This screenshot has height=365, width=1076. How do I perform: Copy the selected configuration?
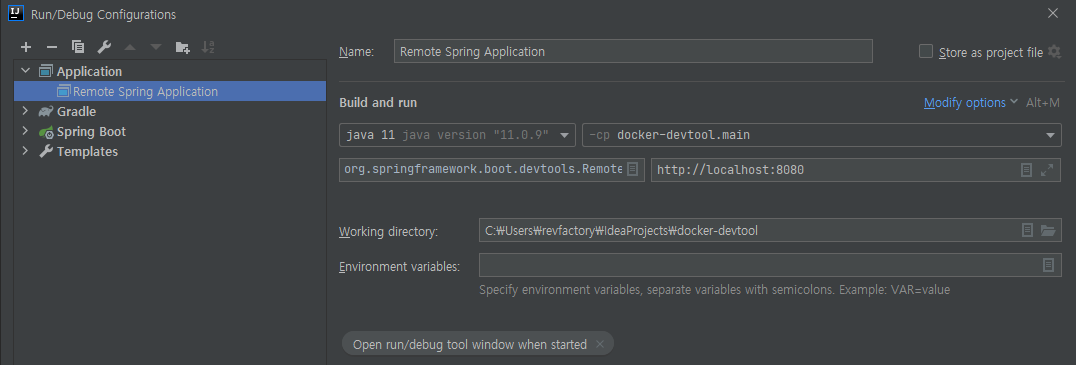(x=78, y=47)
